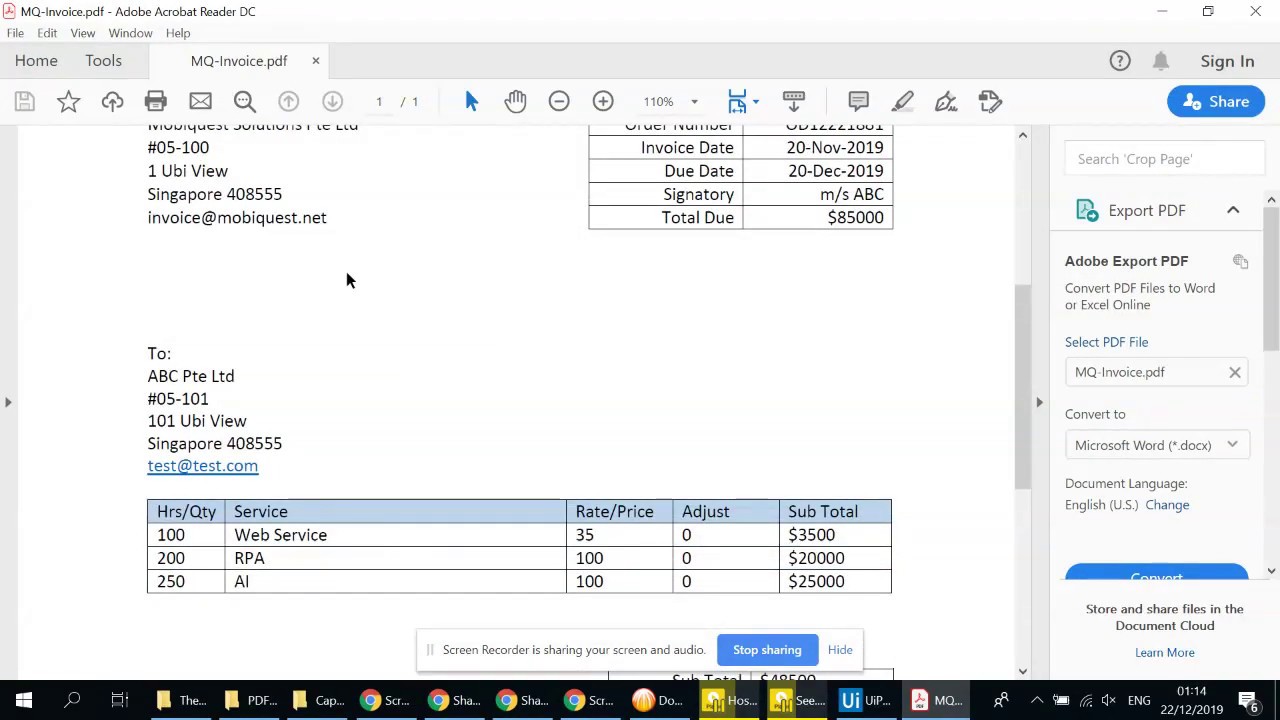Open Windows action center notifications
Image resolution: width=1280 pixels, height=720 pixels.
pos(1248,700)
